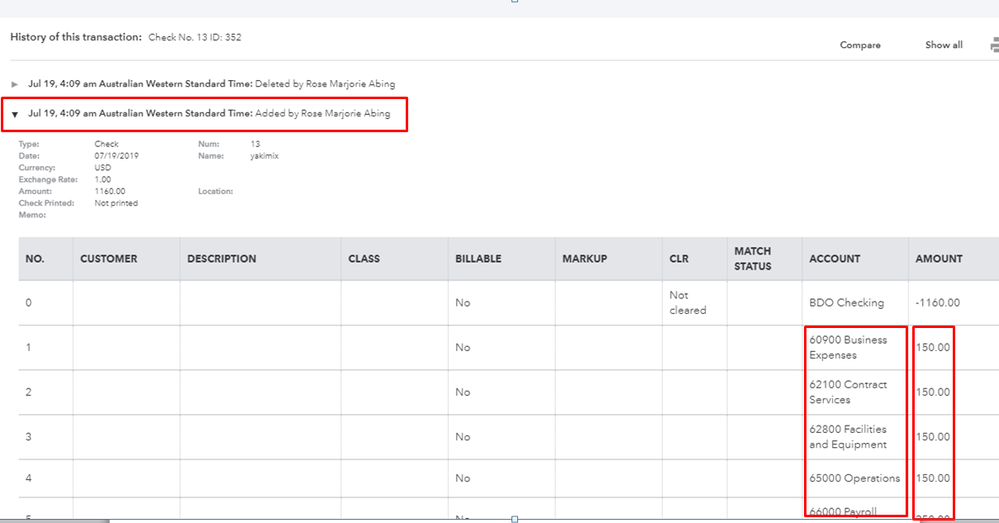Image resolution: width=999 pixels, height=523 pixels.
Task: Click the MATCH STATUS column header
Action: click(x=753, y=259)
